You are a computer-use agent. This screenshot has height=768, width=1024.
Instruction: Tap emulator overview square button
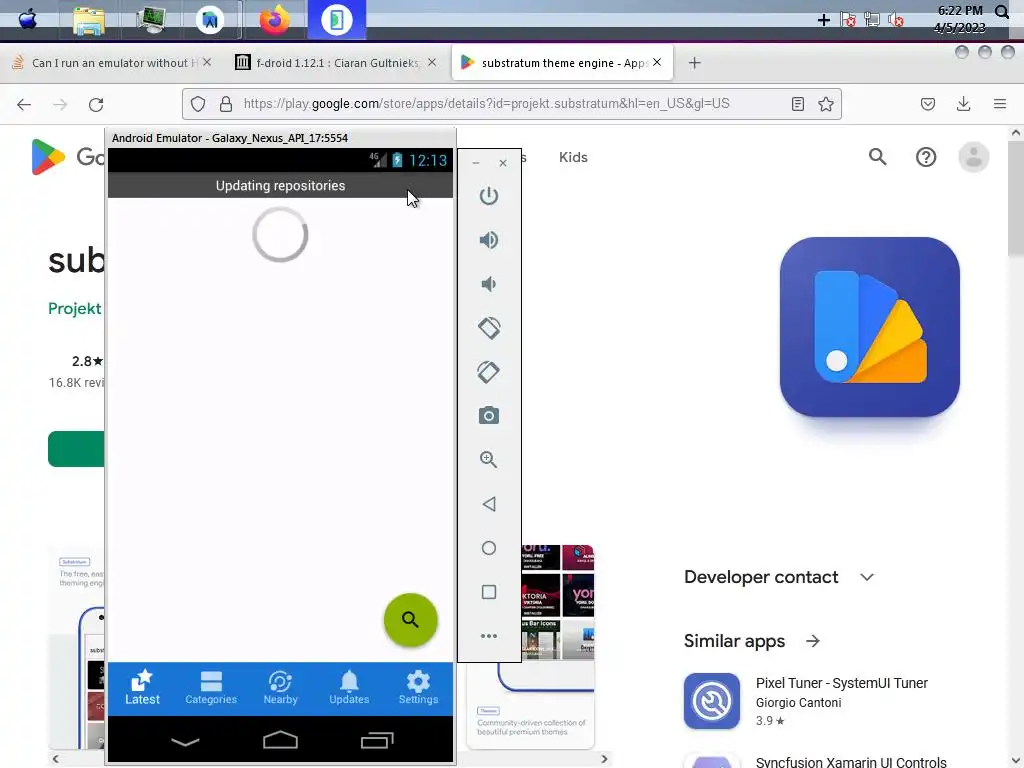pyautogui.click(x=488, y=592)
